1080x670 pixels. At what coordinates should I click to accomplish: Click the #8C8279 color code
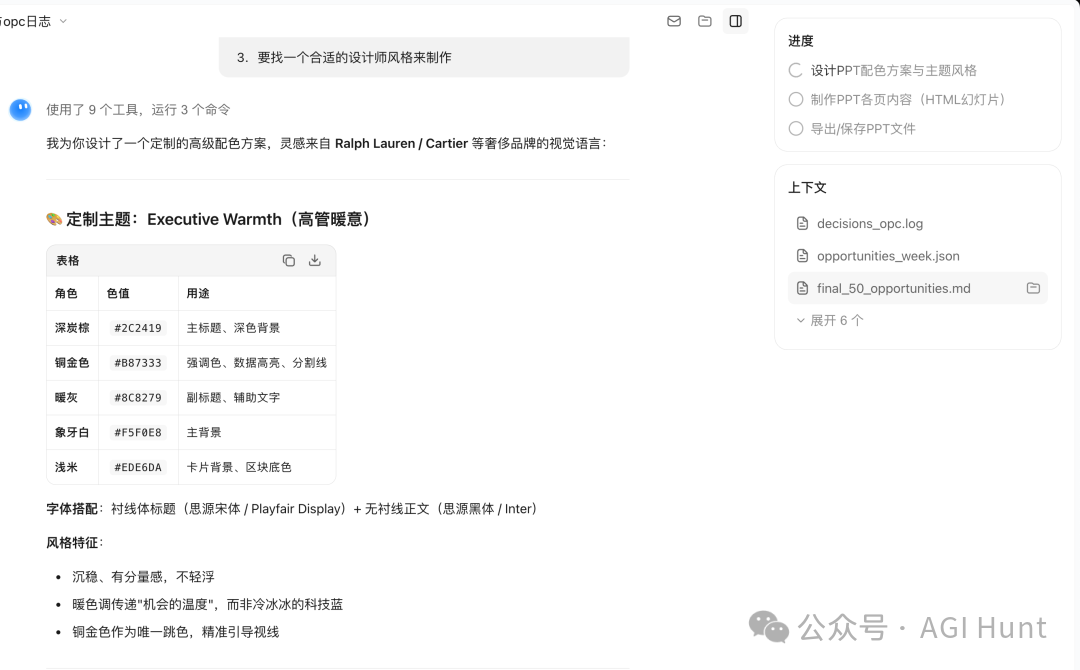(138, 398)
